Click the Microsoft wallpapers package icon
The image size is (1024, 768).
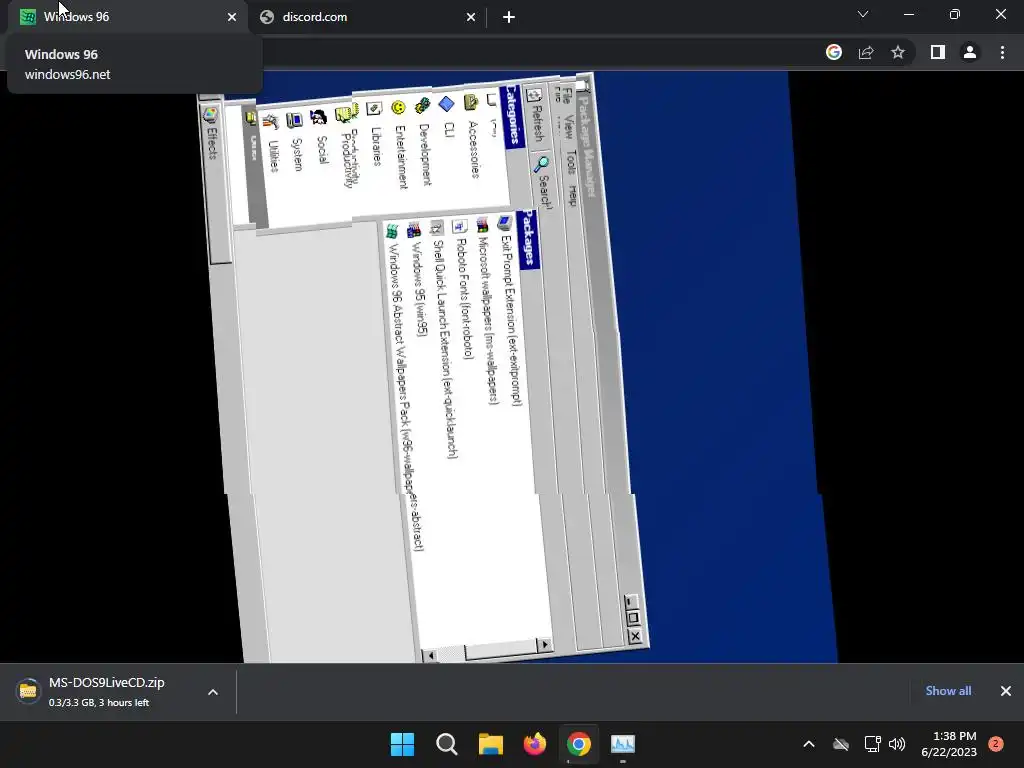click(483, 225)
